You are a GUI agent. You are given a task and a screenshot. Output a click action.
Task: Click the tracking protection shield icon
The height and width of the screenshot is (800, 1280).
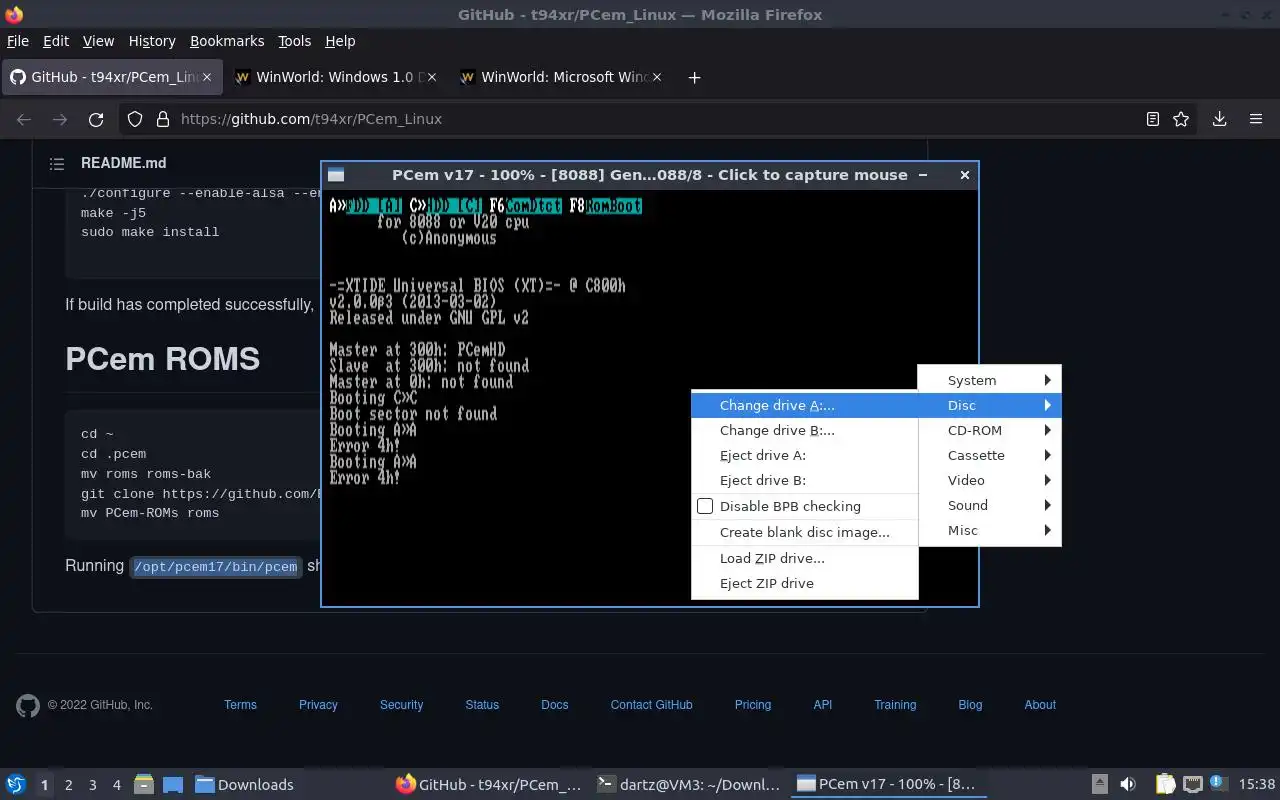135,119
